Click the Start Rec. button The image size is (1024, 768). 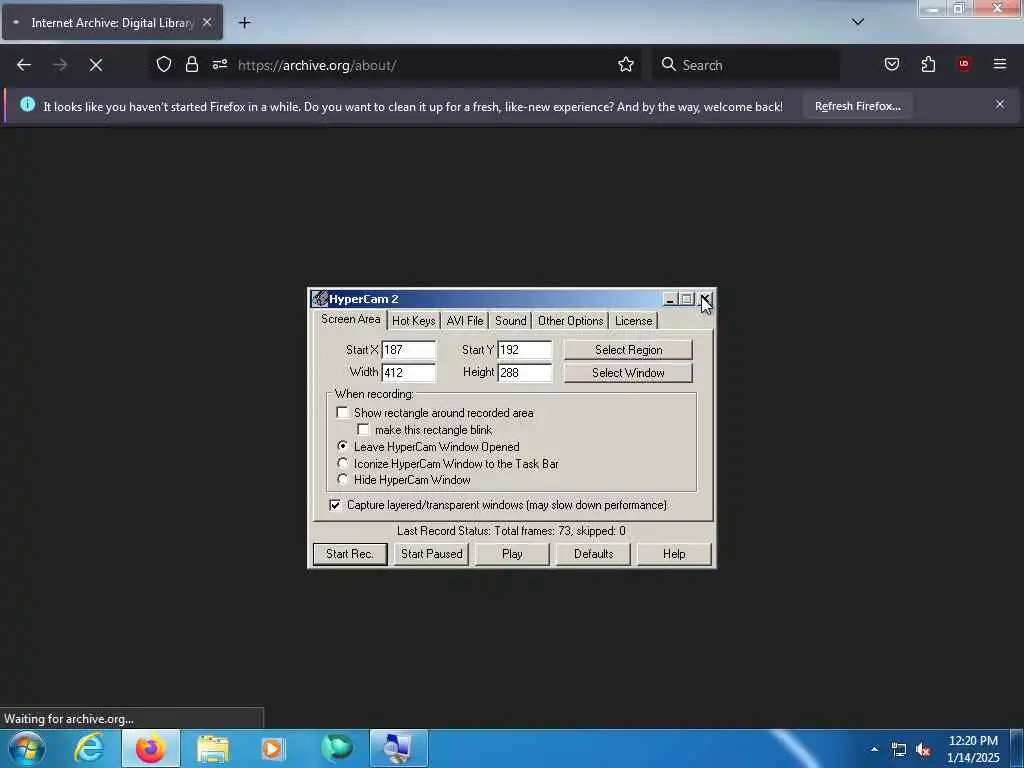(350, 554)
